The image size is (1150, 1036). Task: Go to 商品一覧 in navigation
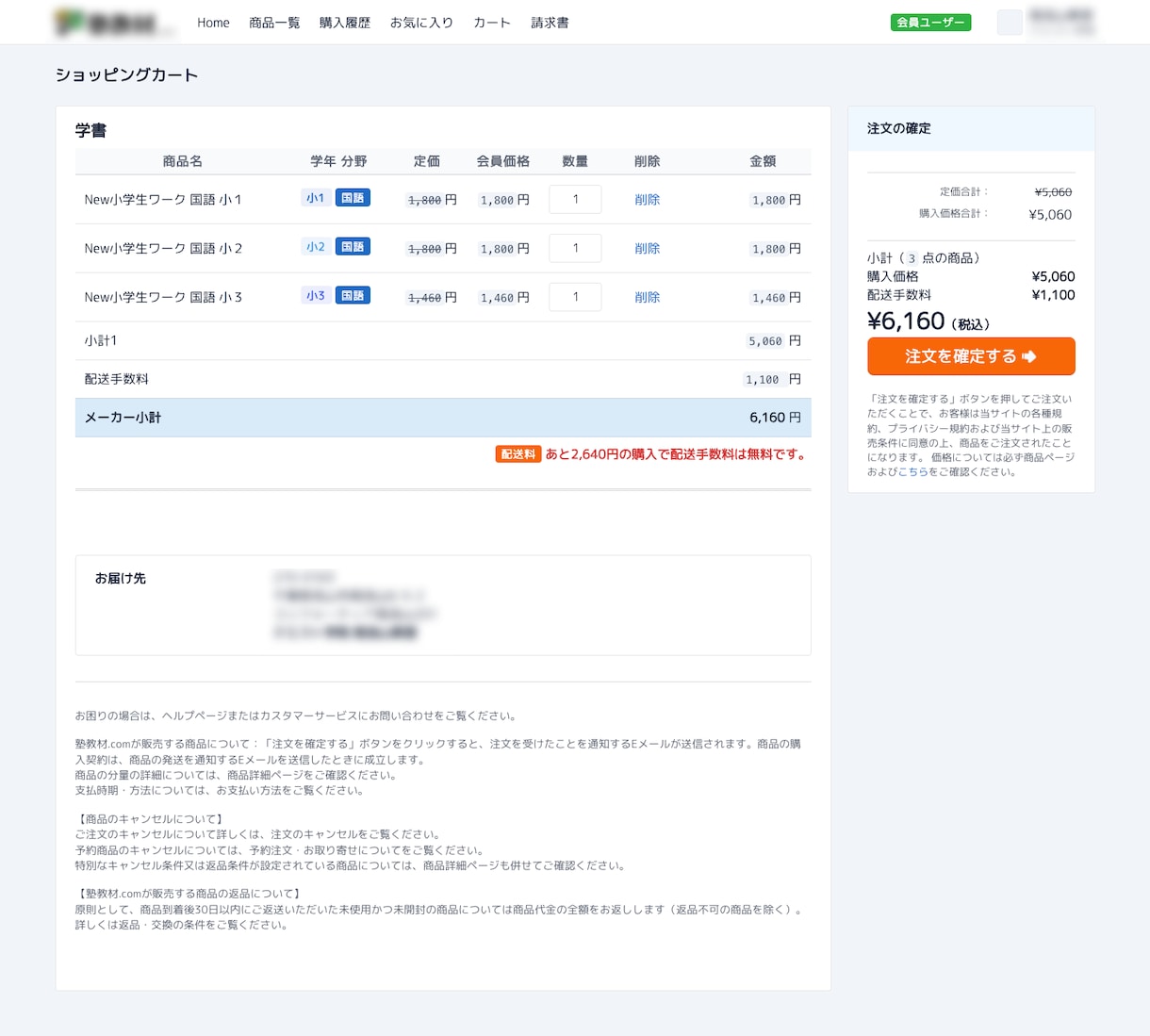click(274, 23)
